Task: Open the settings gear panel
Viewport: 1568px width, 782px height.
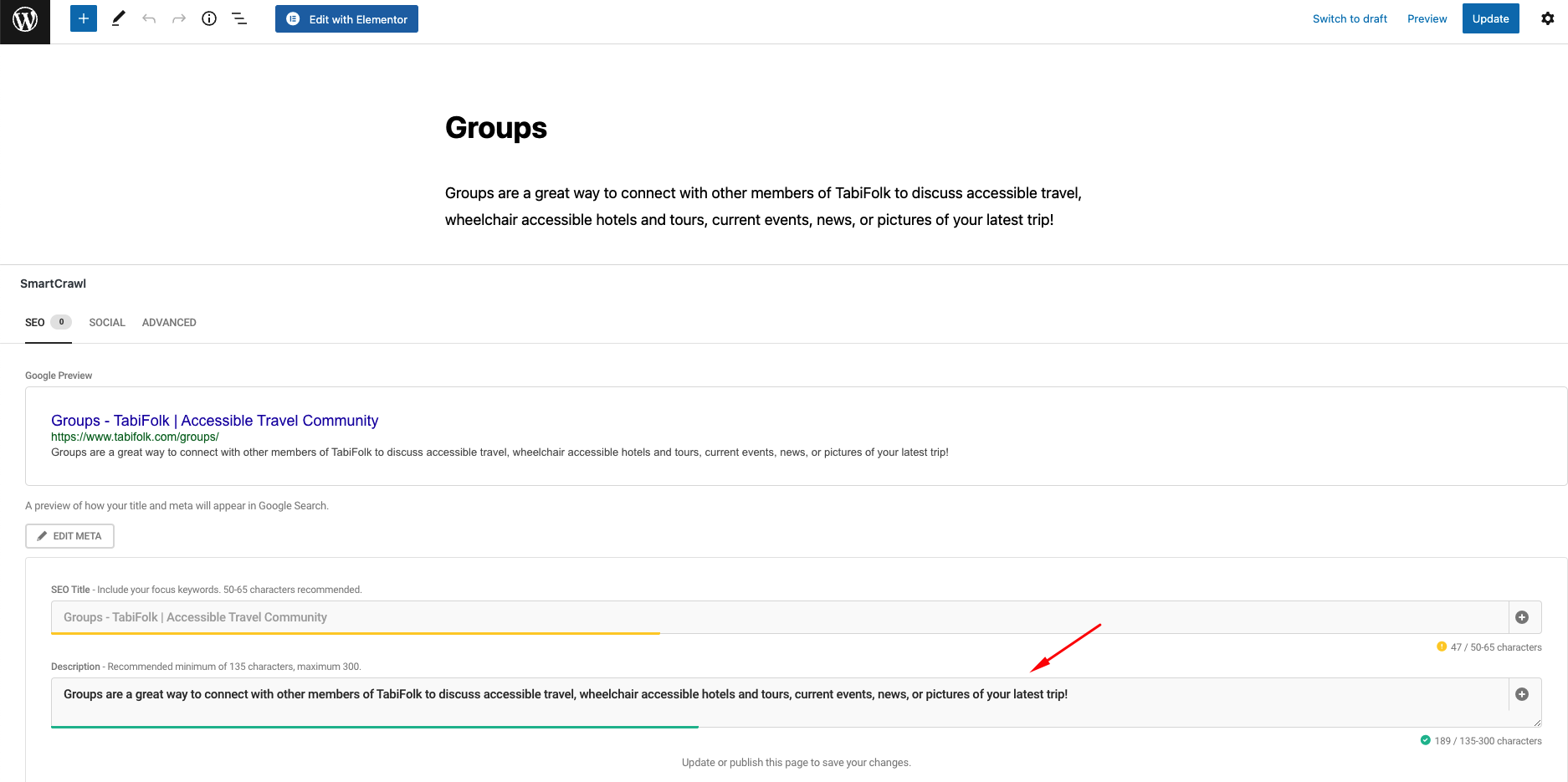Action: pos(1548,18)
